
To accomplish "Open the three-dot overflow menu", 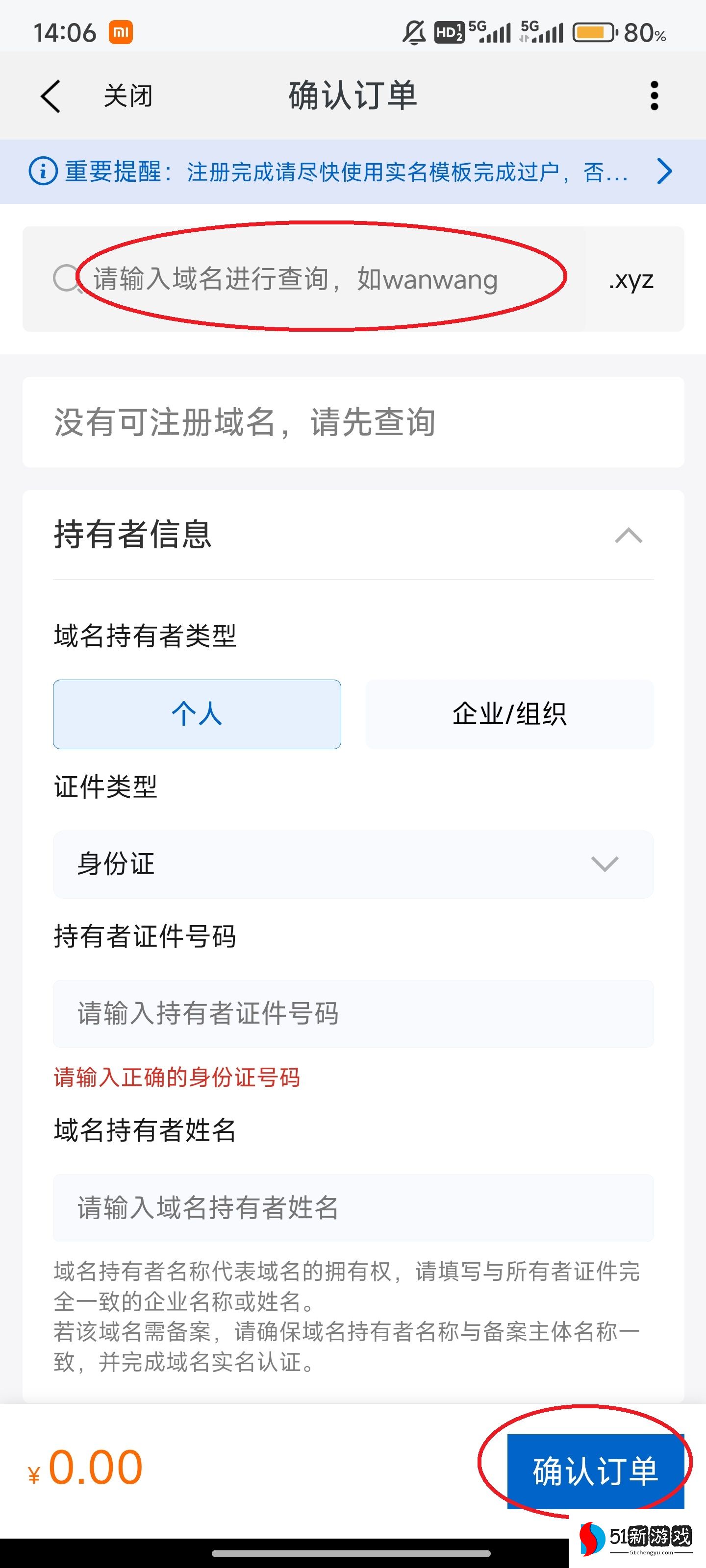I will pos(654,96).
